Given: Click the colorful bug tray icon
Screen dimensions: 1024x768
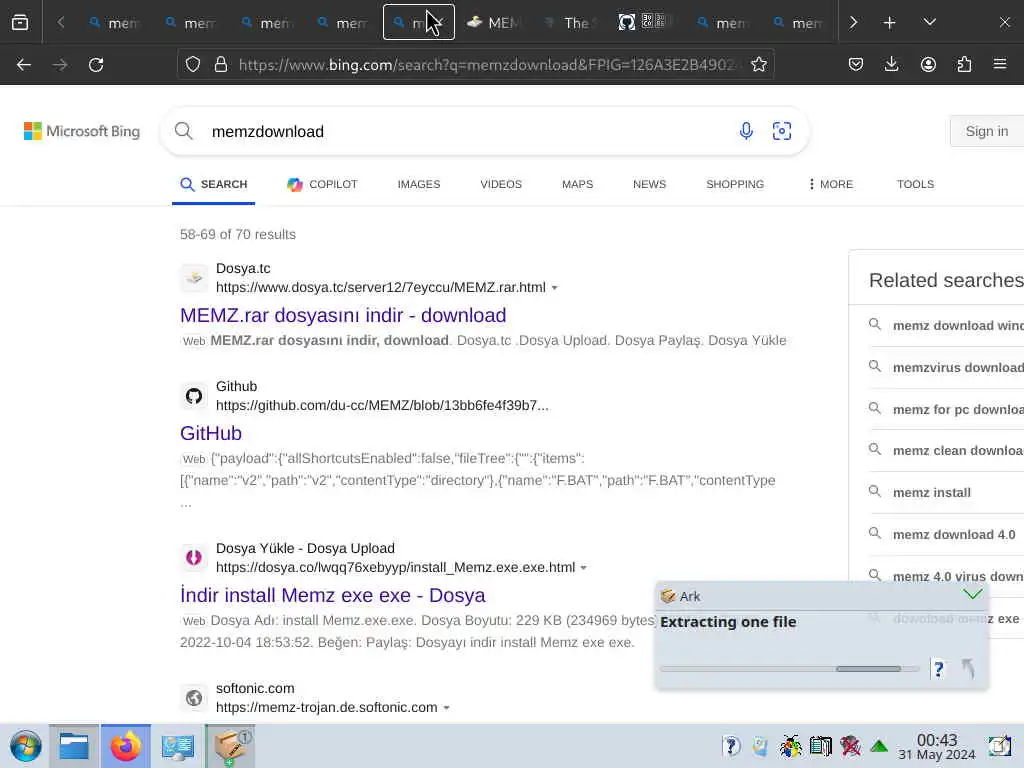Looking at the screenshot, I should click(790, 746).
